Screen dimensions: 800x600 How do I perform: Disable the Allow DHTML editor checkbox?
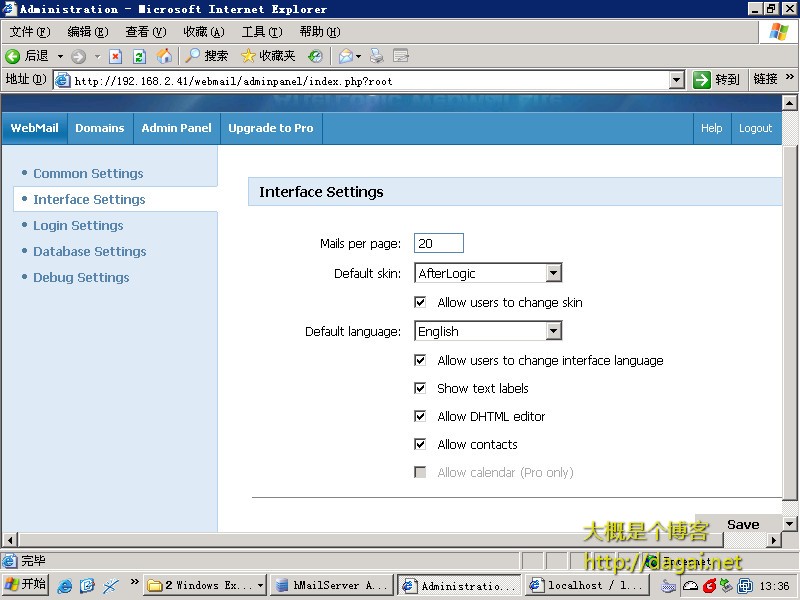(420, 416)
